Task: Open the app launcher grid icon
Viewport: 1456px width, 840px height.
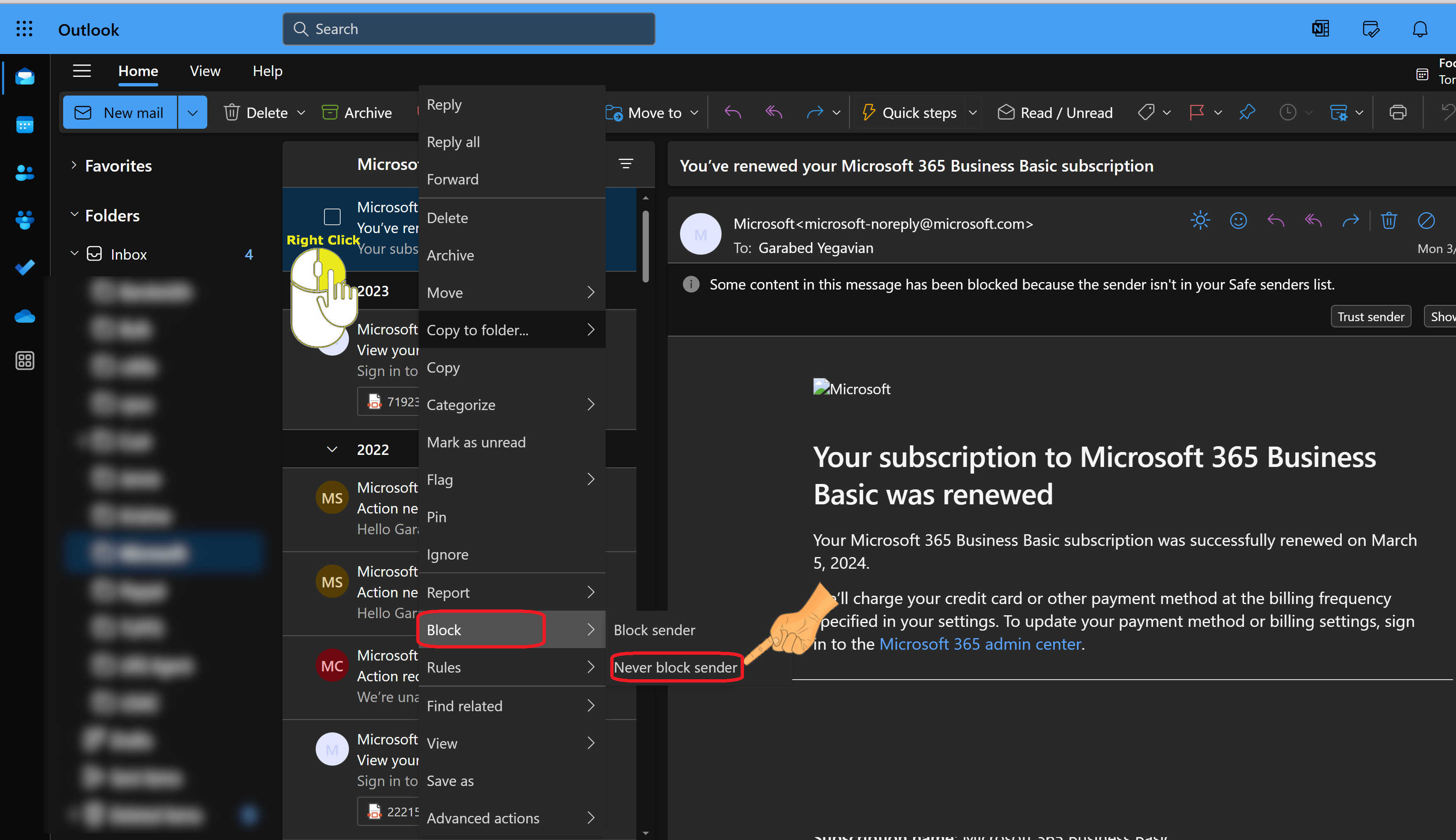Action: tap(24, 29)
